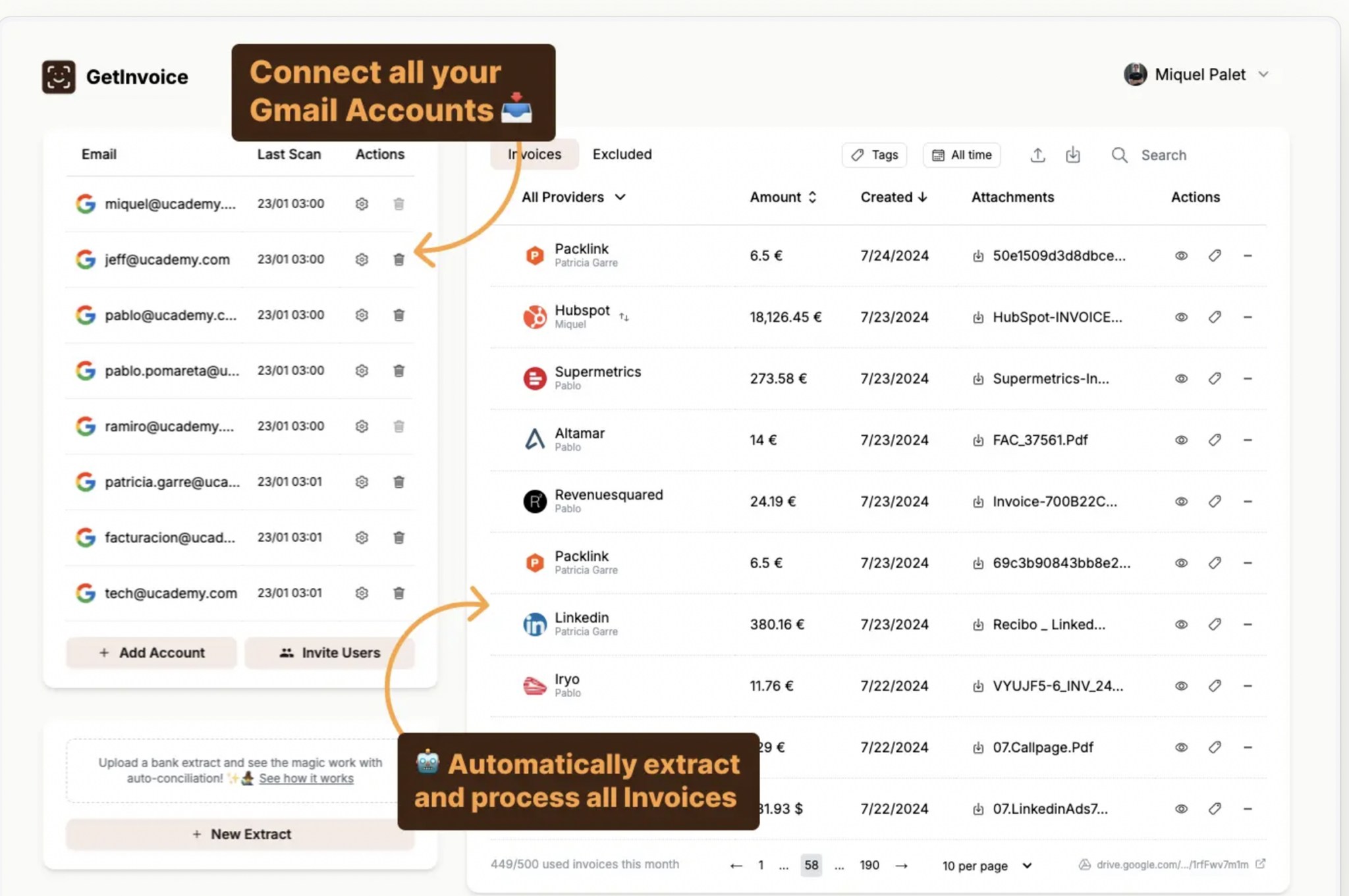Viewport: 1349px width, 896px height.
Task: Expand the All Providers dropdown
Action: 572,197
